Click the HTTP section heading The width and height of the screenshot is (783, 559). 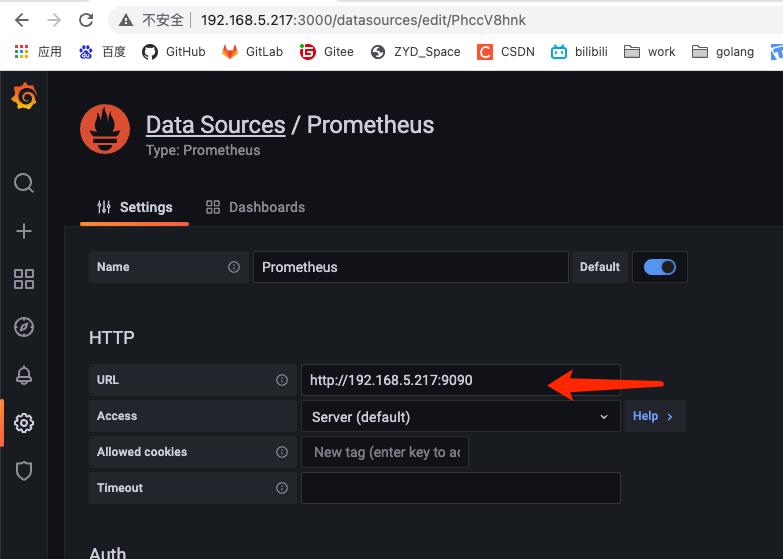(112, 338)
